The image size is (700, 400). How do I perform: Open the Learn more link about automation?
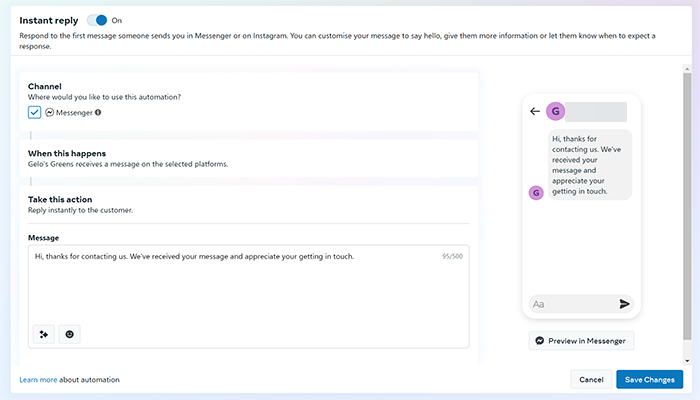38,379
